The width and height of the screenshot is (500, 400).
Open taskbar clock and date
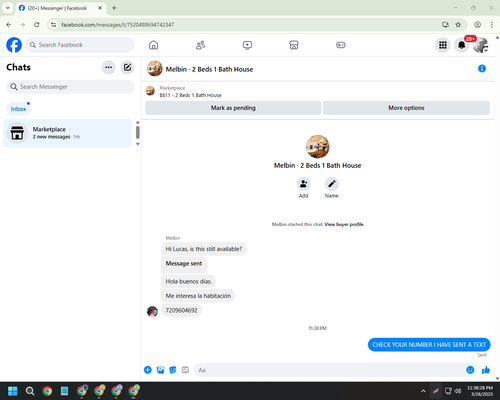(x=480, y=391)
